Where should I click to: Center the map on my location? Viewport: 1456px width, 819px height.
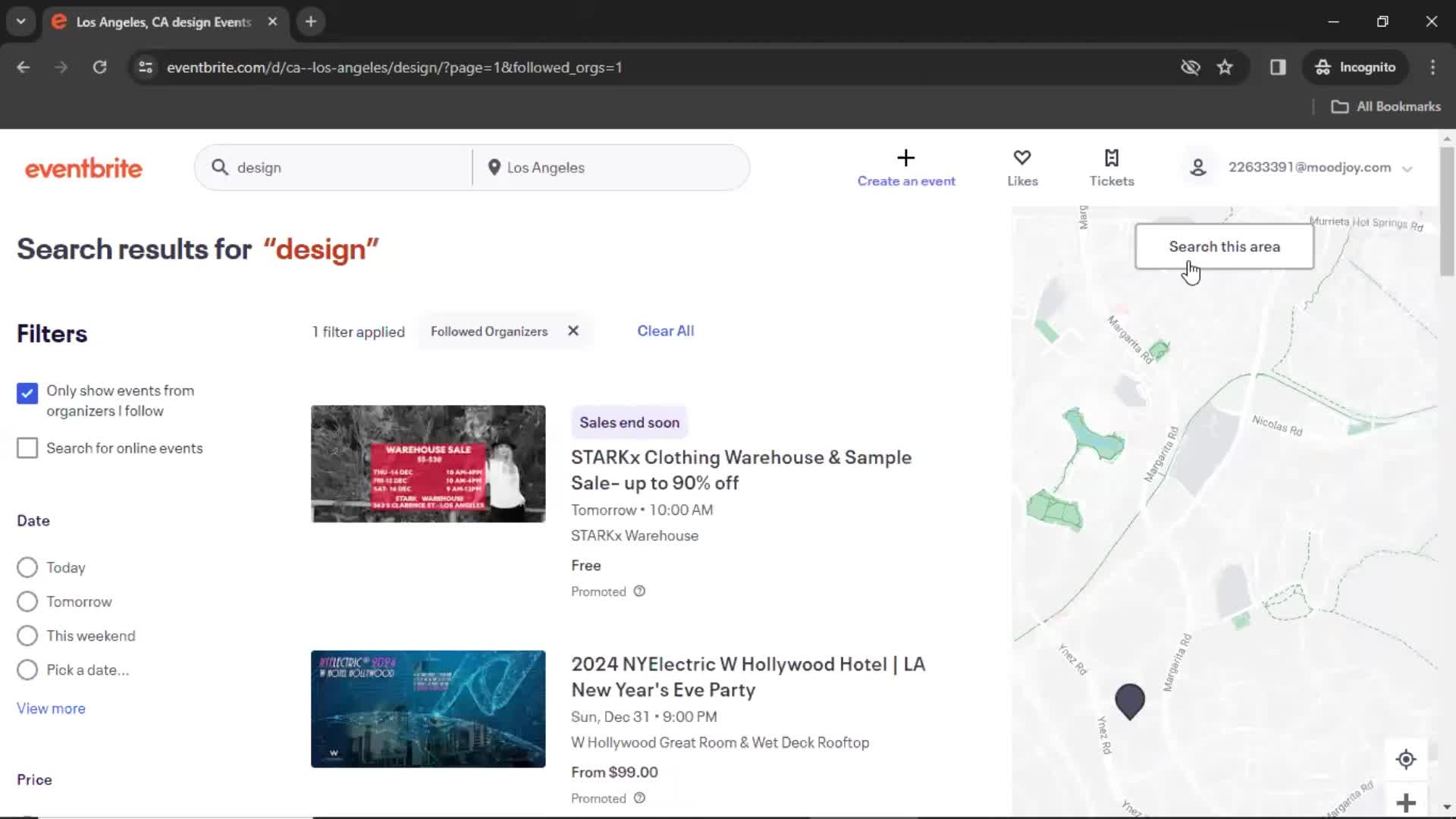(1406, 759)
